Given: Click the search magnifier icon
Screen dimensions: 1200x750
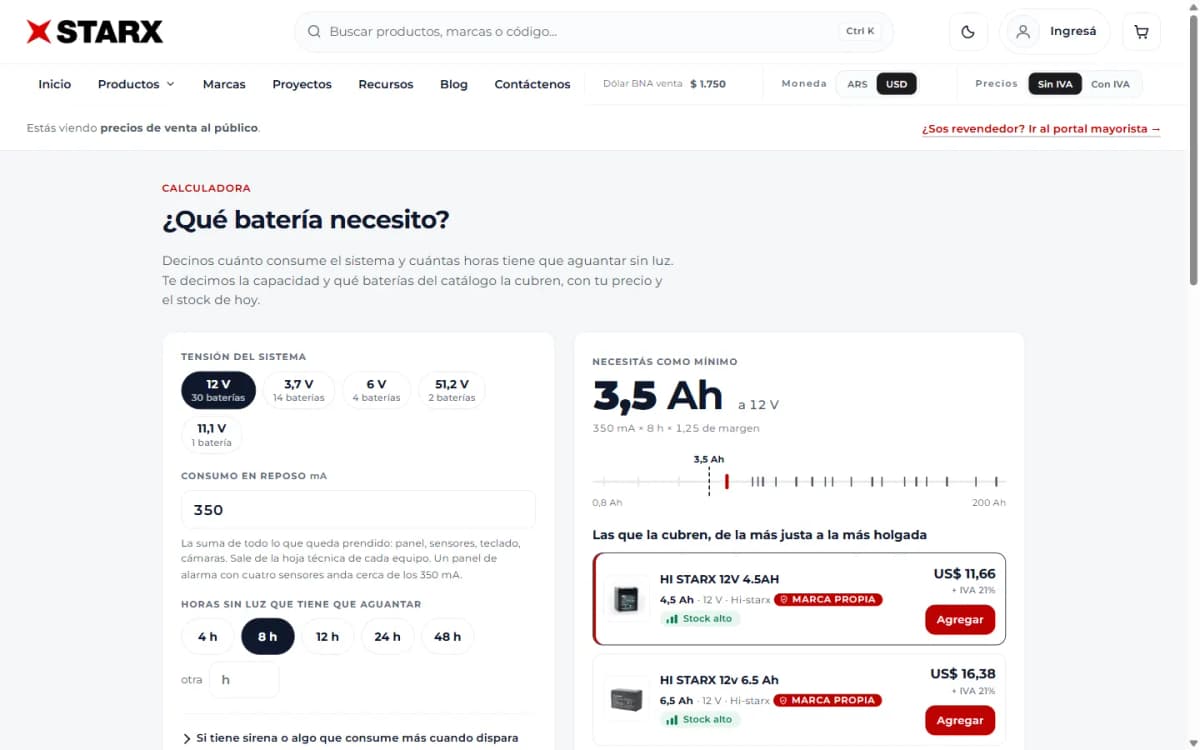Looking at the screenshot, I should point(314,32).
